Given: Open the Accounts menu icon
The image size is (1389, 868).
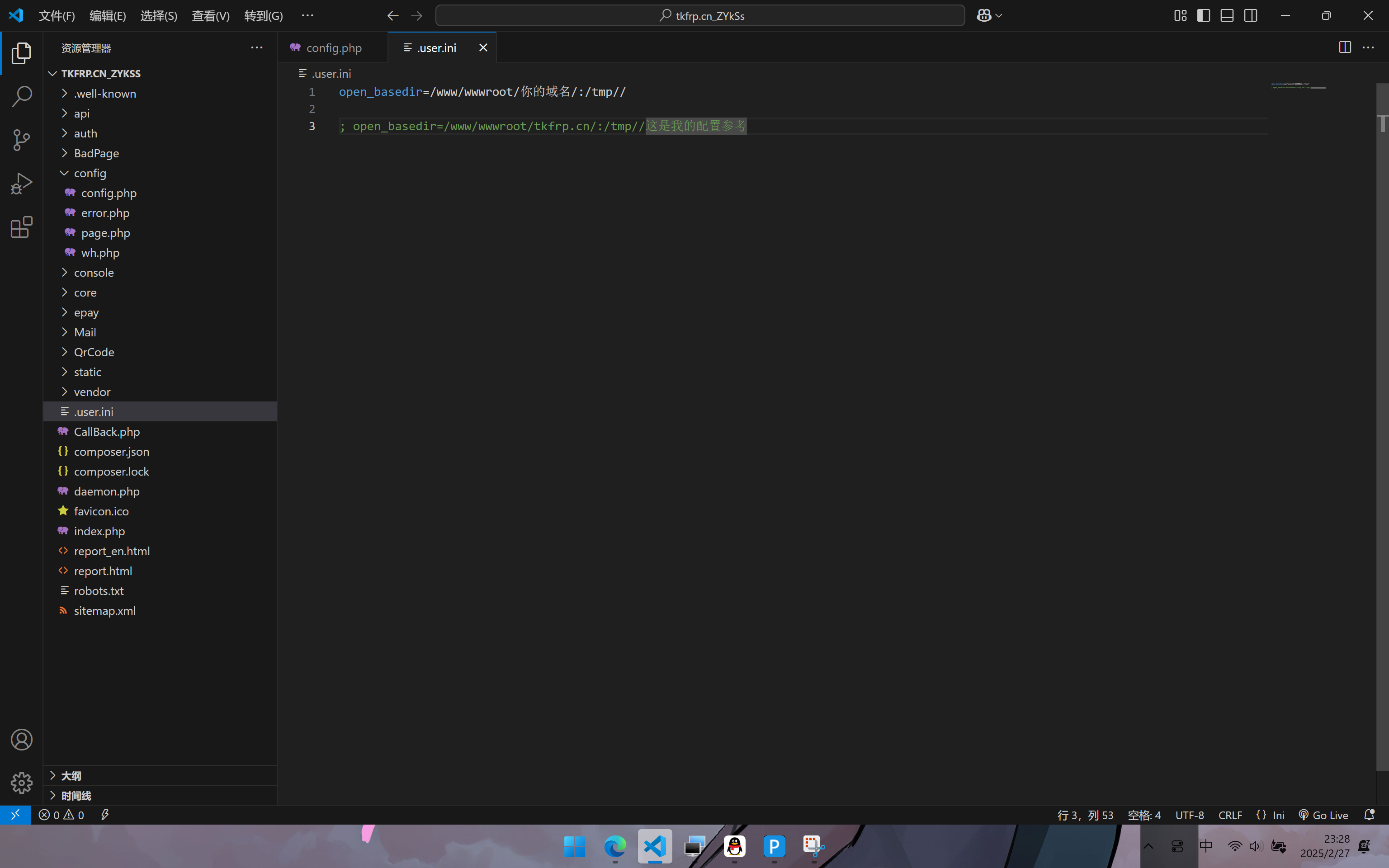Looking at the screenshot, I should click(21, 740).
